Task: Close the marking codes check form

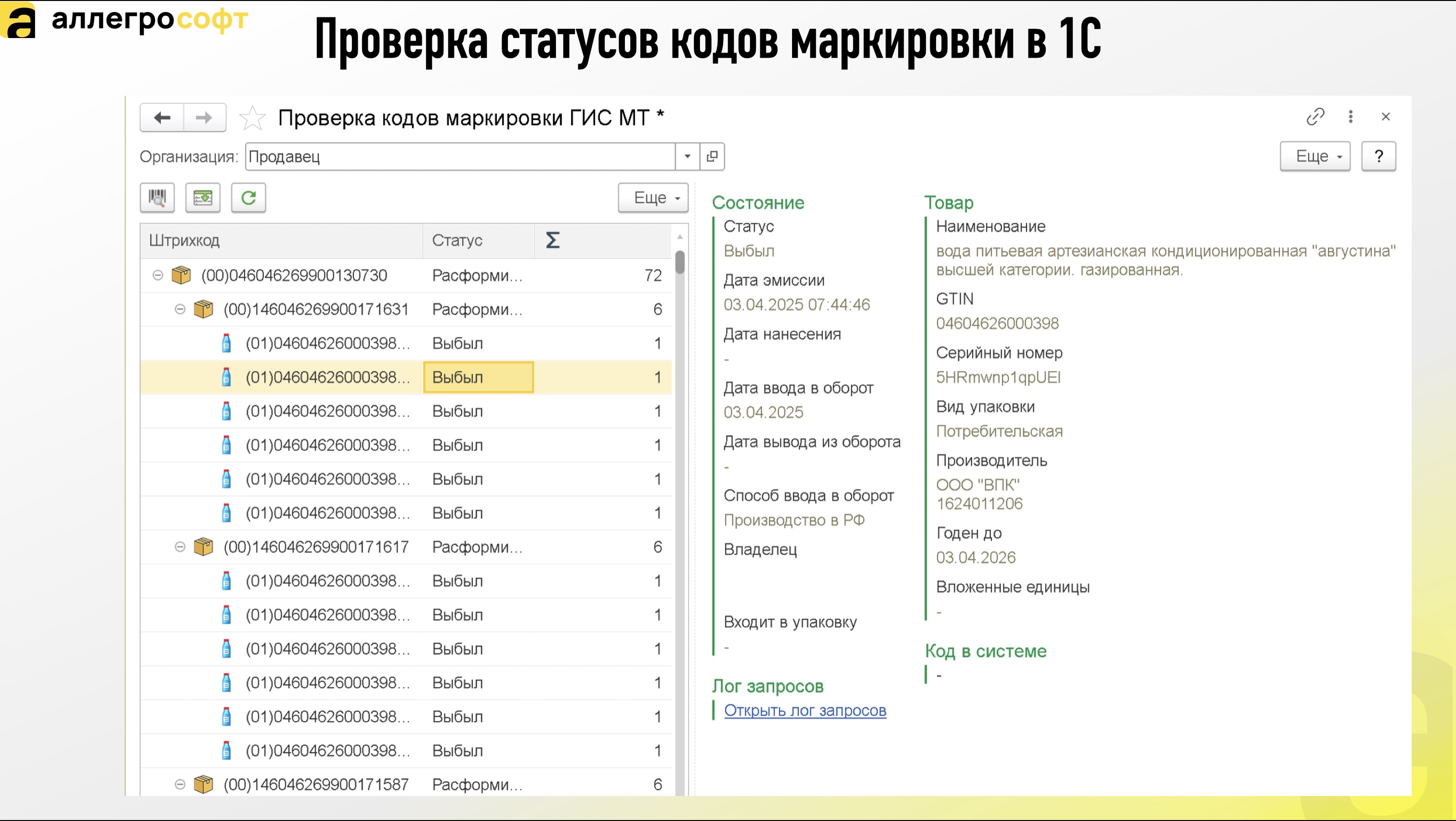Action: pos(1386,116)
